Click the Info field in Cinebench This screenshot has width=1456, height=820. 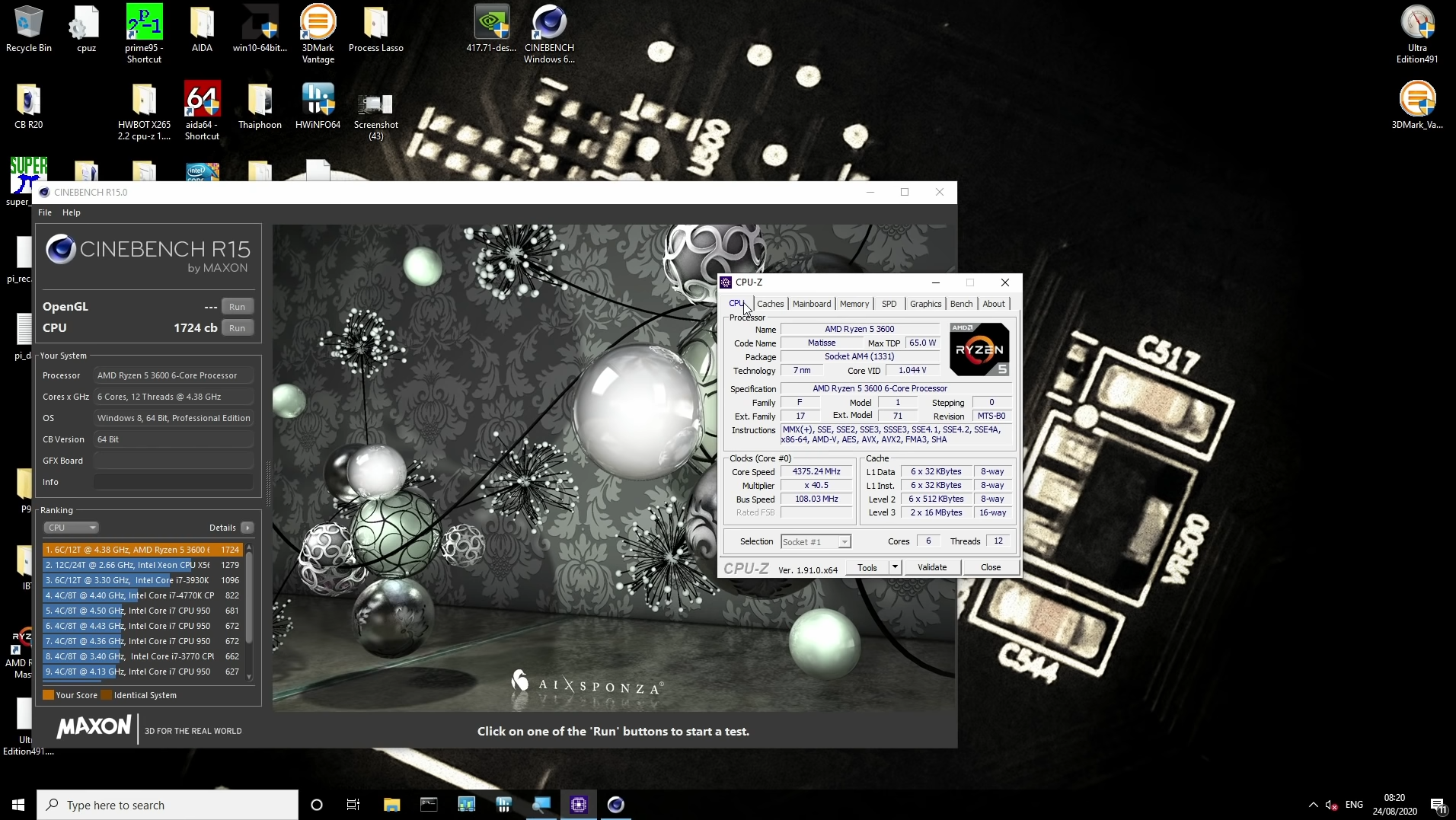(x=174, y=482)
